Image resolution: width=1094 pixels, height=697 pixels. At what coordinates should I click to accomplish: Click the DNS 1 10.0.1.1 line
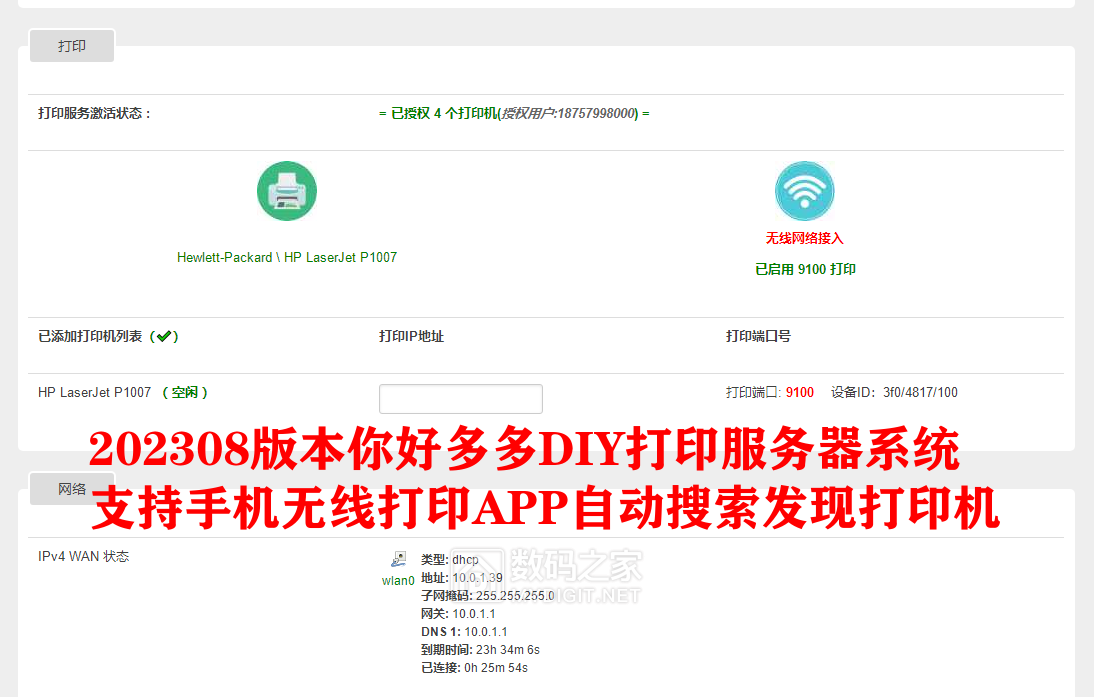point(465,632)
